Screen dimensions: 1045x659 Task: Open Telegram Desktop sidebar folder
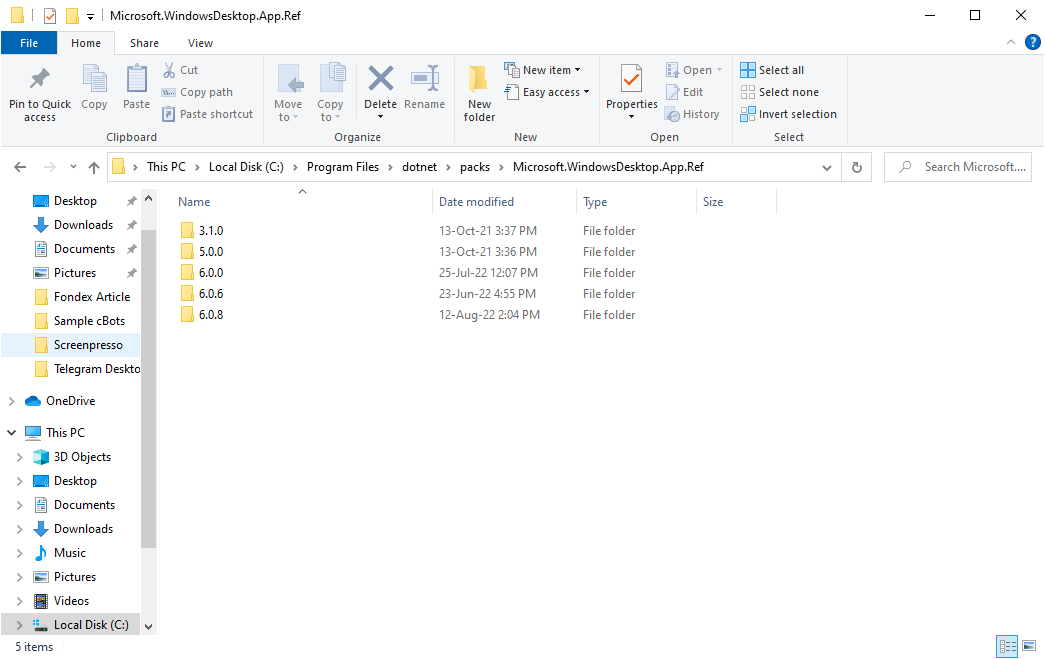pos(87,368)
